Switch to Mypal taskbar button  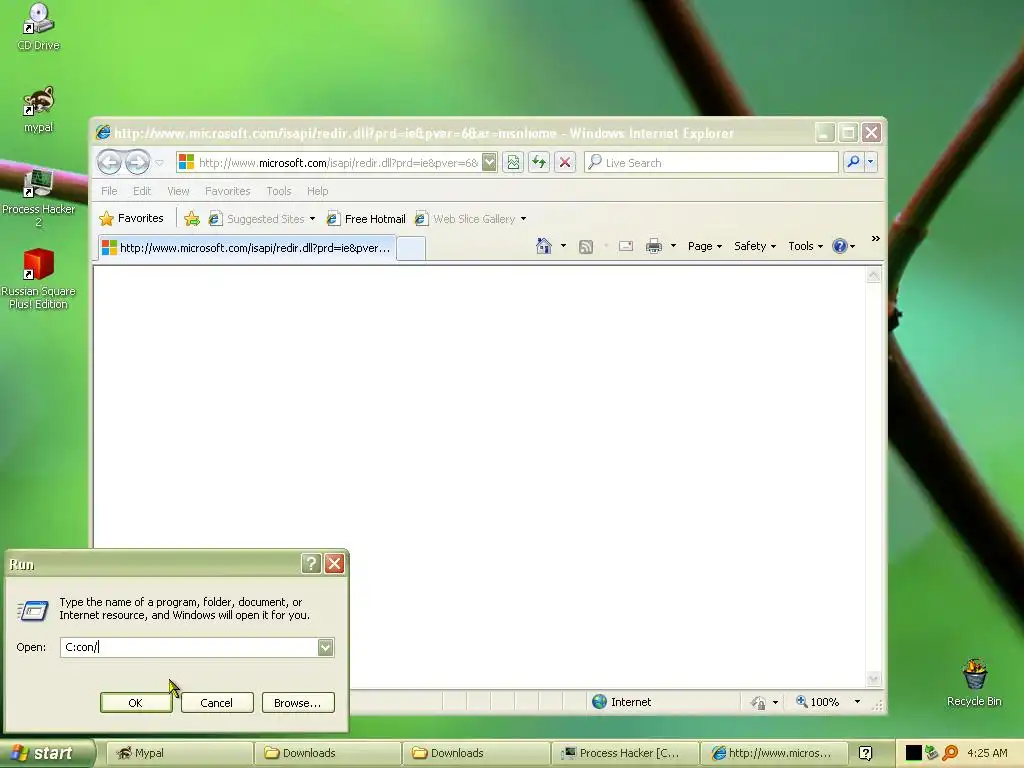pos(179,753)
